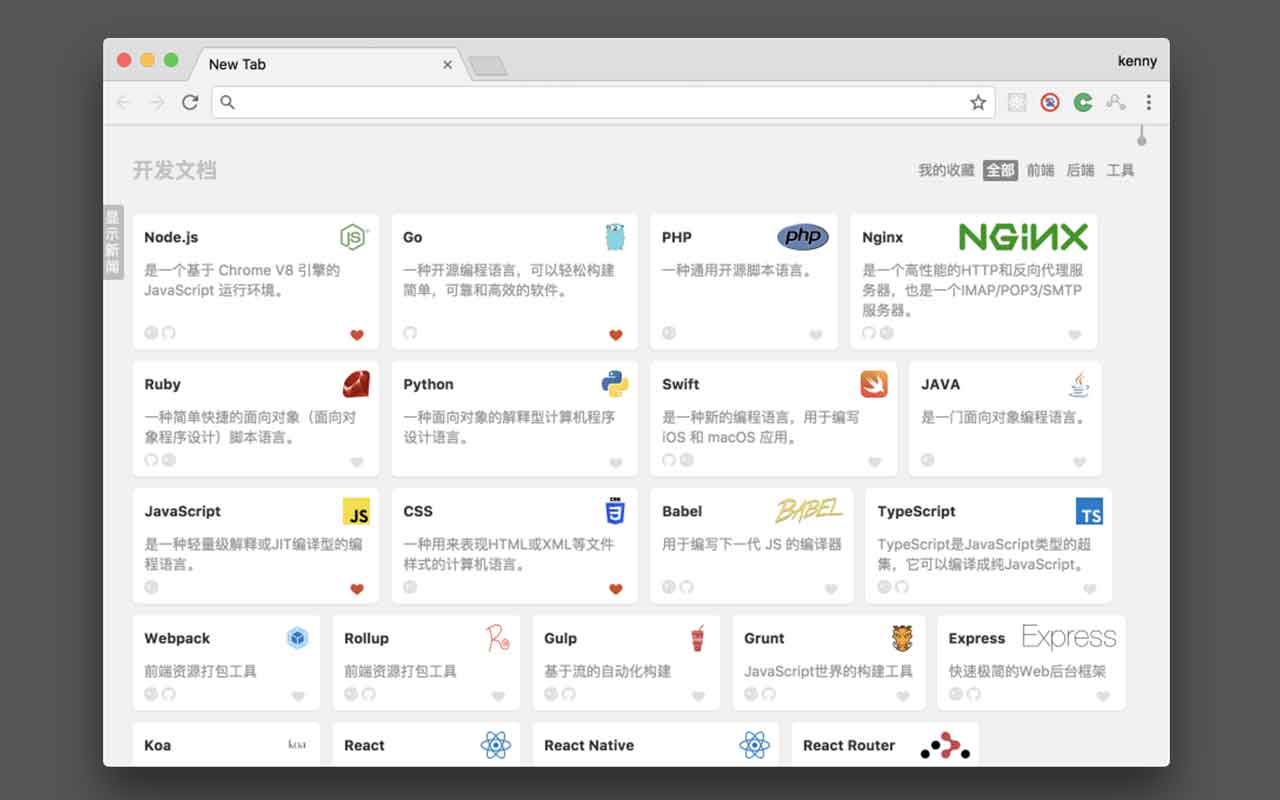Open the Rollup card title
Viewport: 1280px width, 800px height.
(x=366, y=638)
